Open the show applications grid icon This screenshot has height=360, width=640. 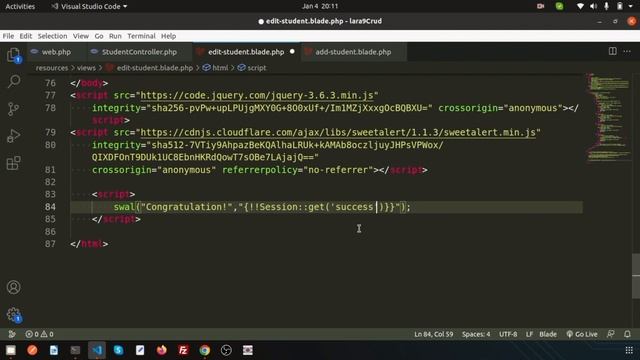tap(629, 350)
